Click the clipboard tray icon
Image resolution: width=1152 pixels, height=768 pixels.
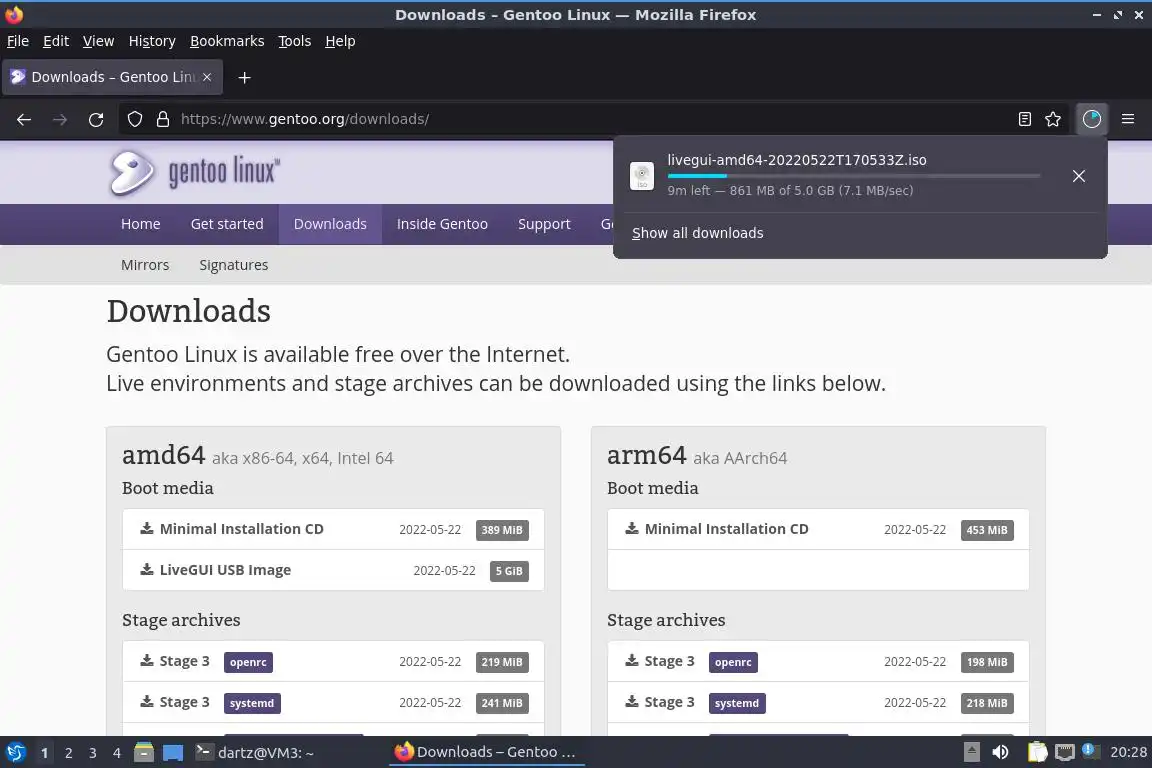1037,753
